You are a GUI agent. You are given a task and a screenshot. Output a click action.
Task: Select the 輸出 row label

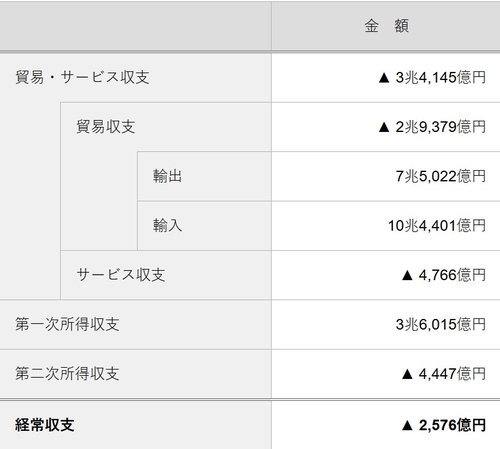(x=167, y=176)
